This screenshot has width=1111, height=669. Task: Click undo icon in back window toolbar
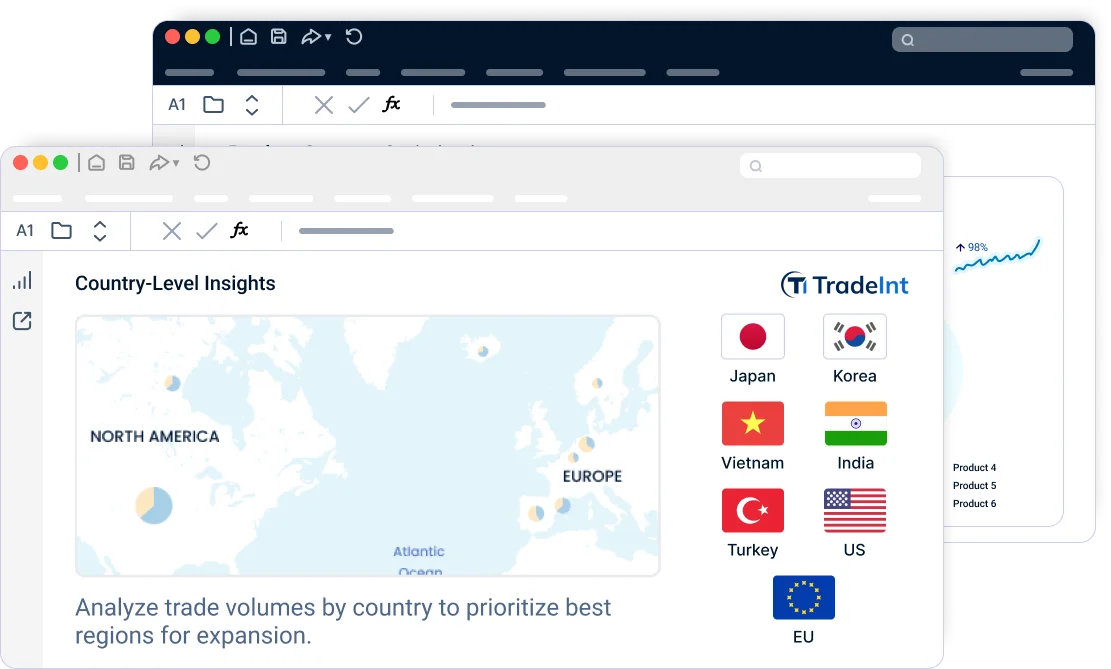click(354, 37)
